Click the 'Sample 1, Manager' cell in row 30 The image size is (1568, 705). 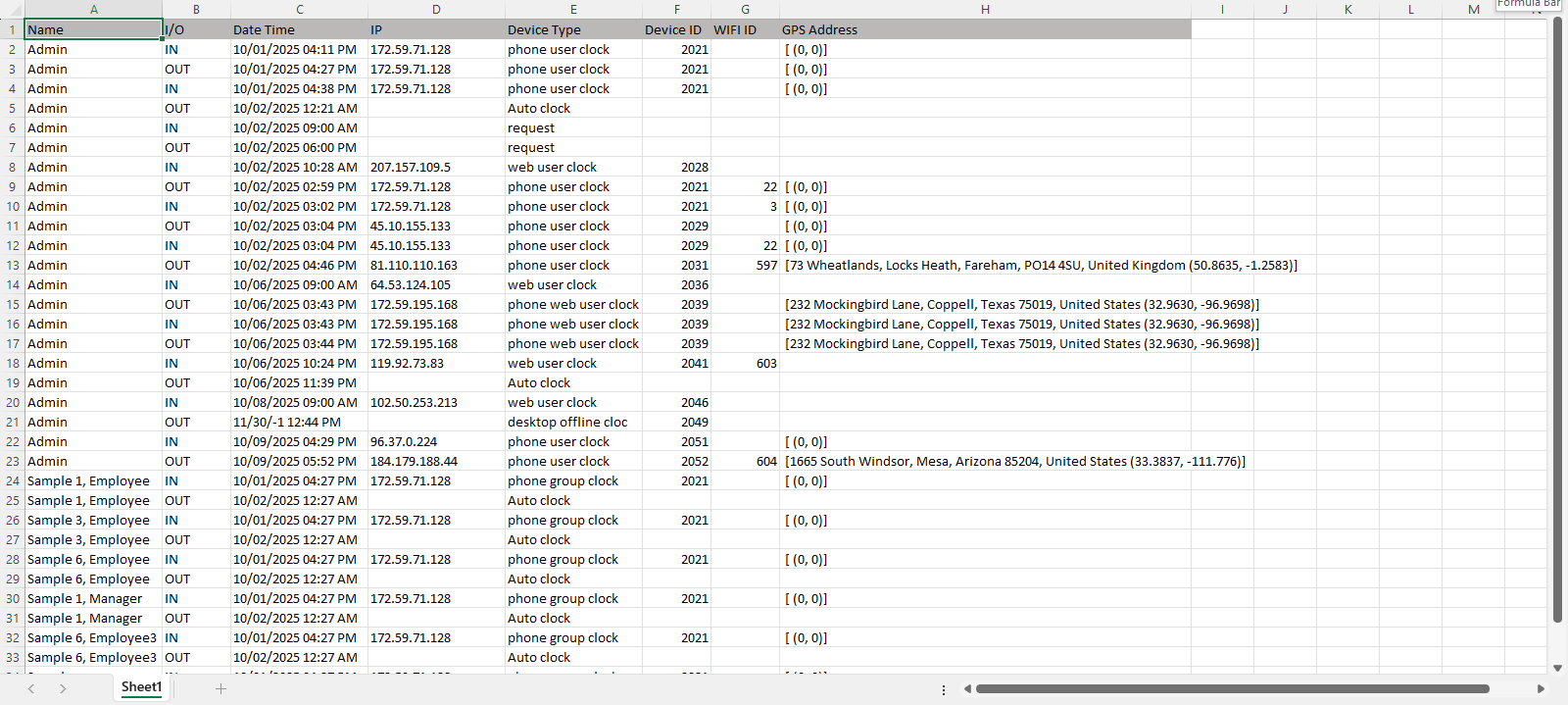pos(93,598)
